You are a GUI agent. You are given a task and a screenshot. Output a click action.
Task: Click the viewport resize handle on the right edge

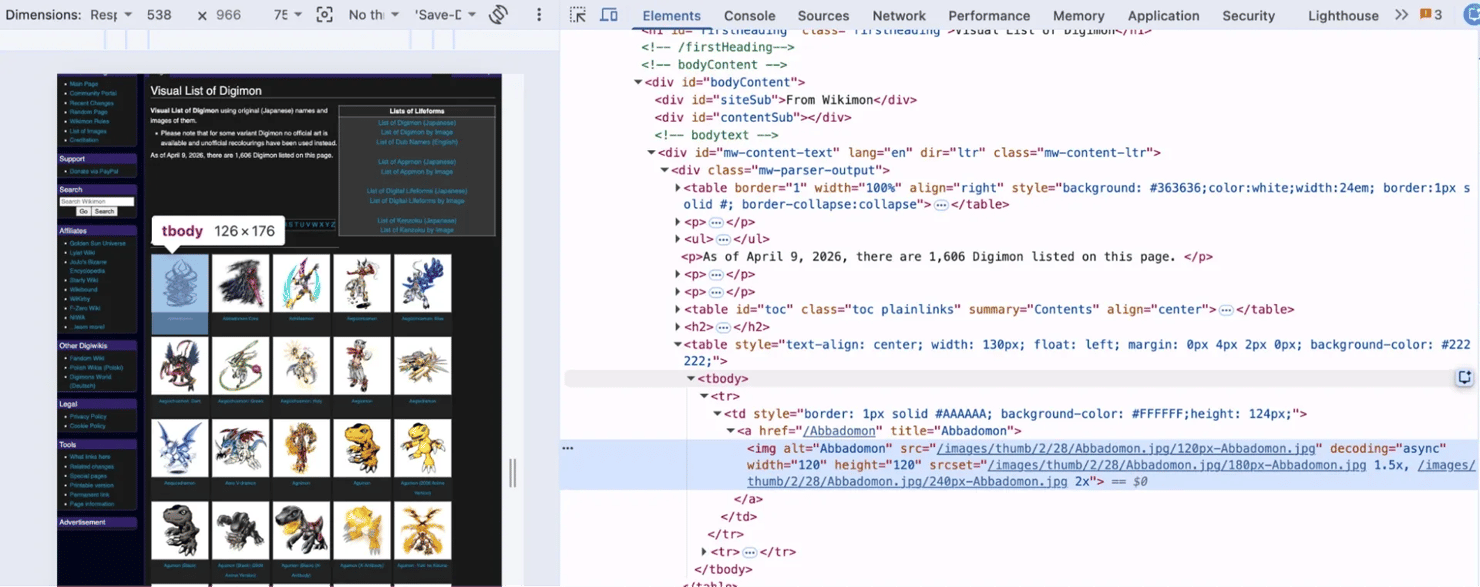coord(513,473)
